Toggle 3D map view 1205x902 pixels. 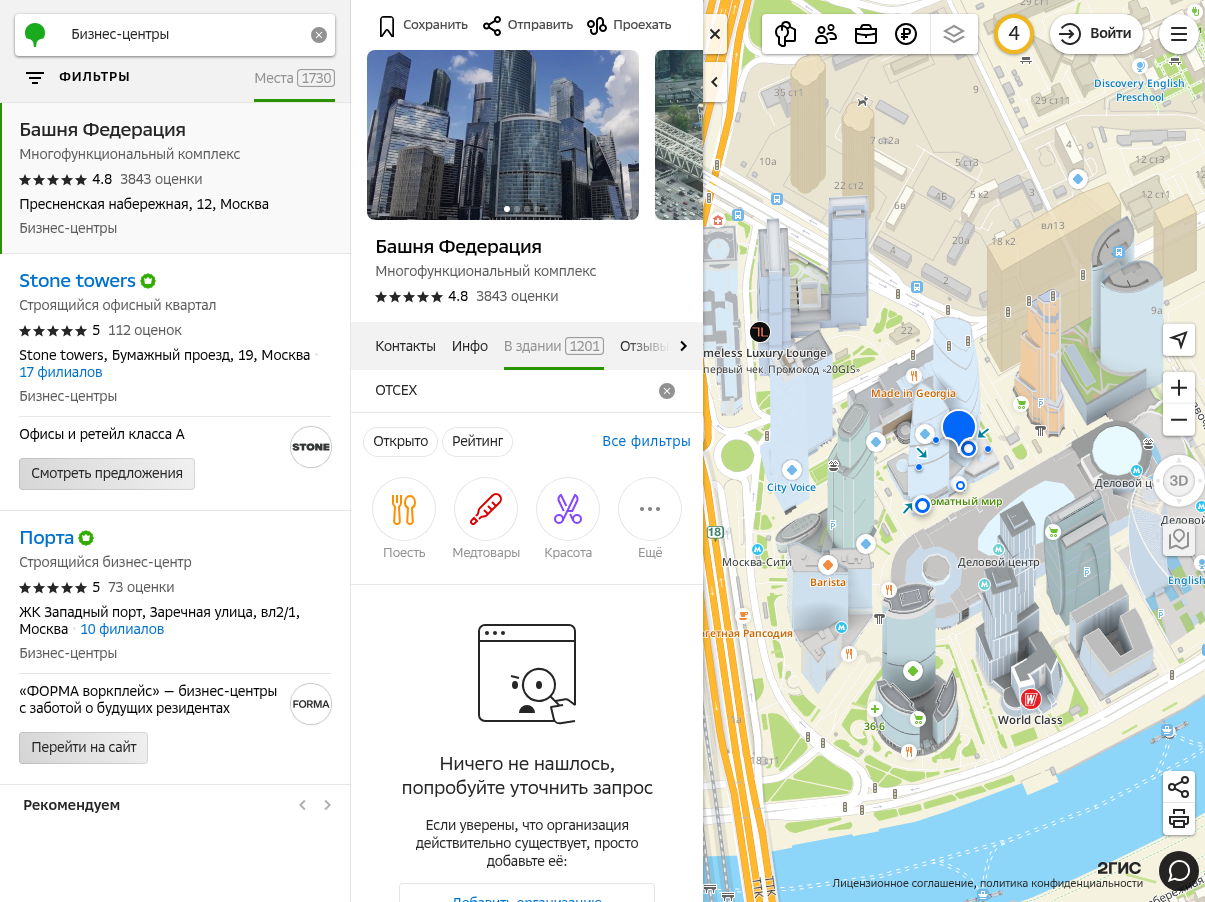pyautogui.click(x=1179, y=480)
